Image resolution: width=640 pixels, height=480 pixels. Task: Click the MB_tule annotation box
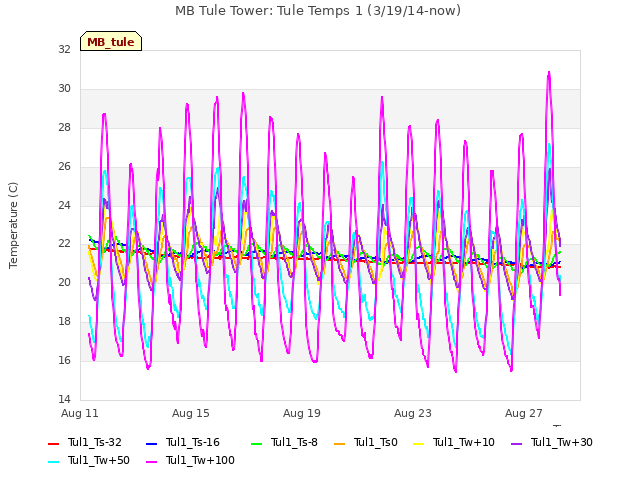[x=111, y=41]
